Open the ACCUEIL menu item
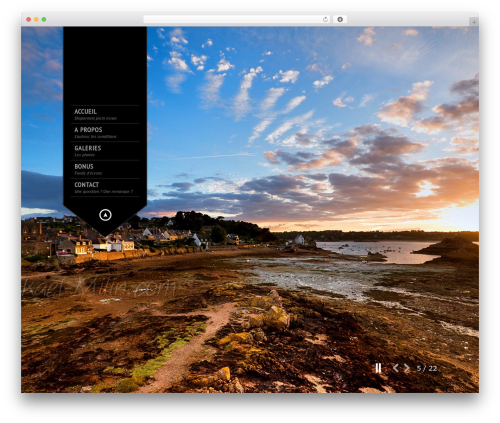The width and height of the screenshot is (500, 423). click(x=105, y=114)
